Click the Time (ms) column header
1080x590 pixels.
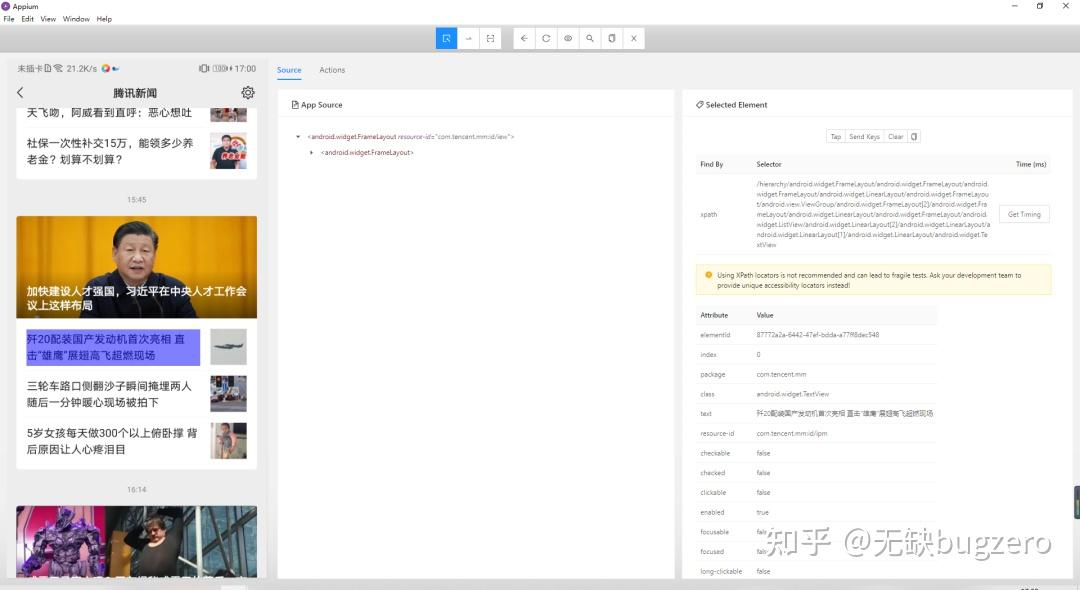pos(1030,164)
